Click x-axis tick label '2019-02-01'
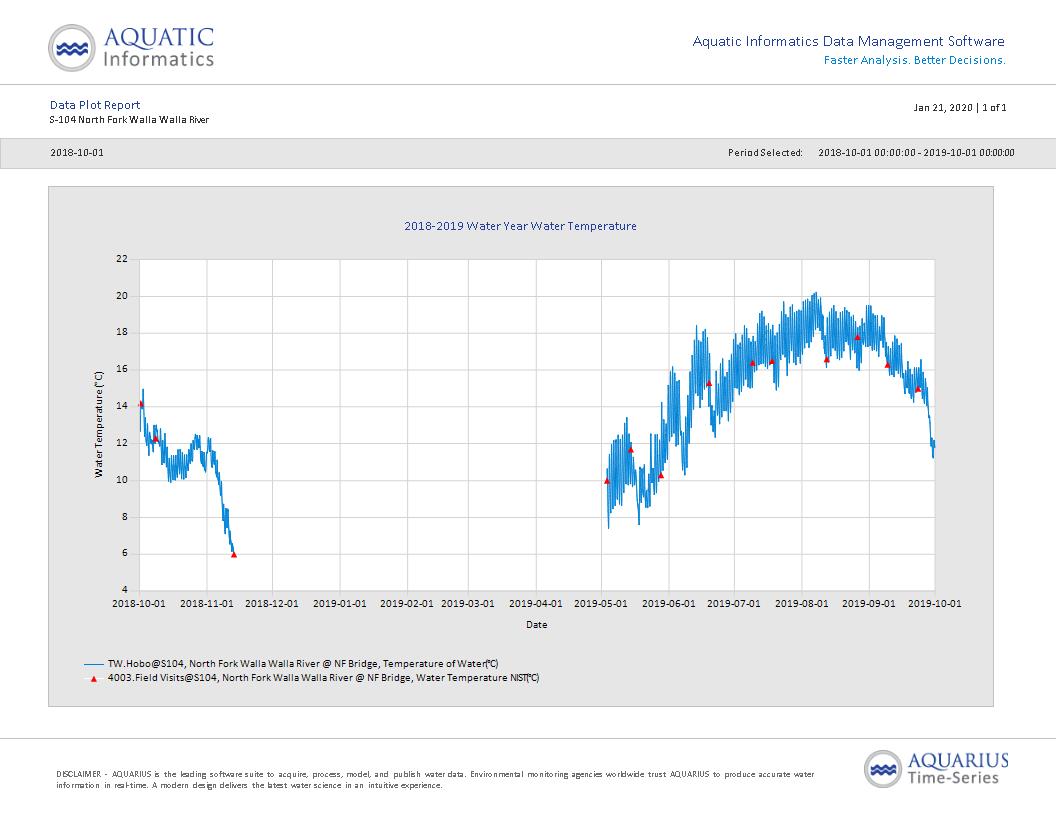The height and width of the screenshot is (816, 1056). point(407,603)
